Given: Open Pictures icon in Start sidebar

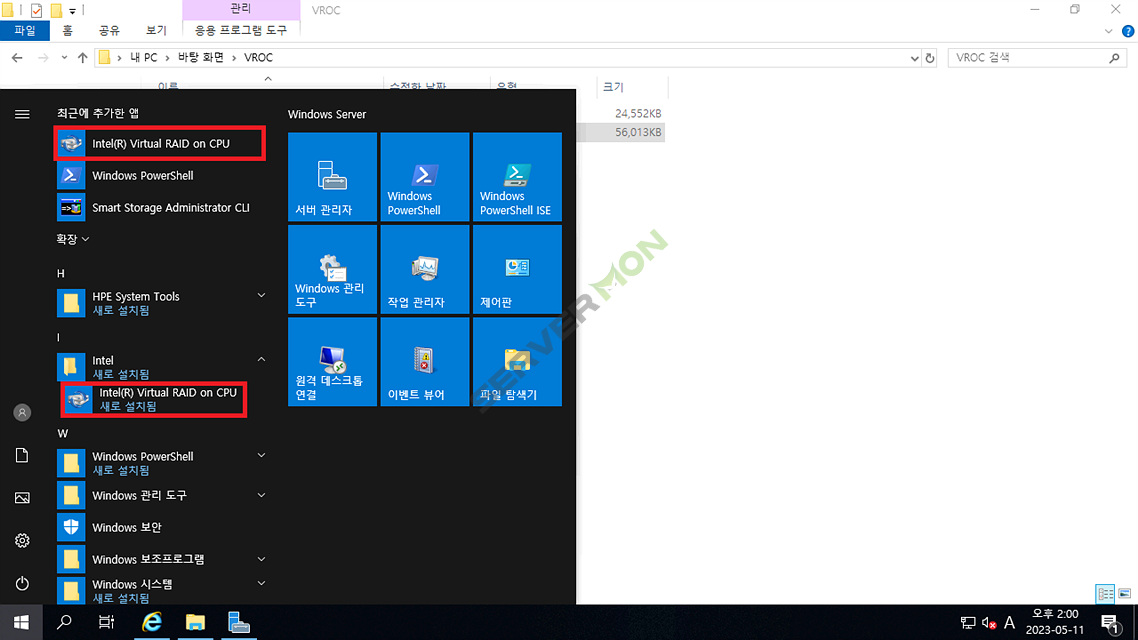Looking at the screenshot, I should click(x=22, y=498).
